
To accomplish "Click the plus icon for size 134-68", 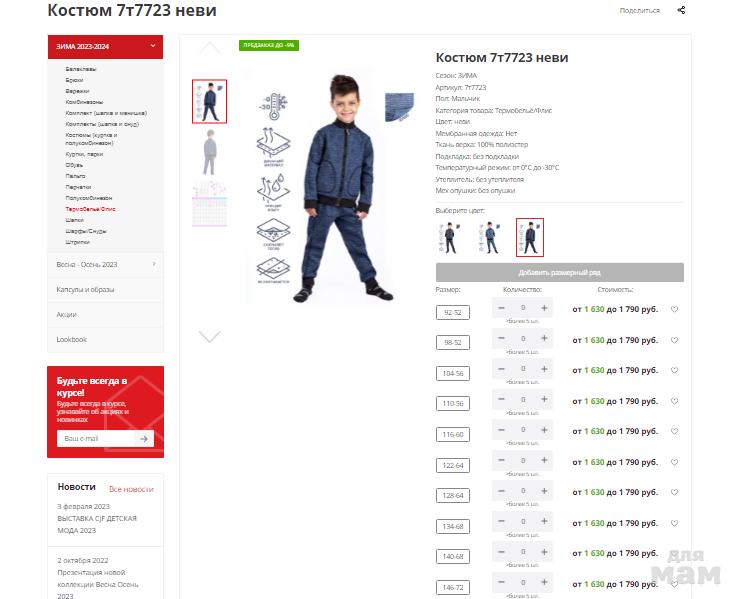I will pos(544,521).
